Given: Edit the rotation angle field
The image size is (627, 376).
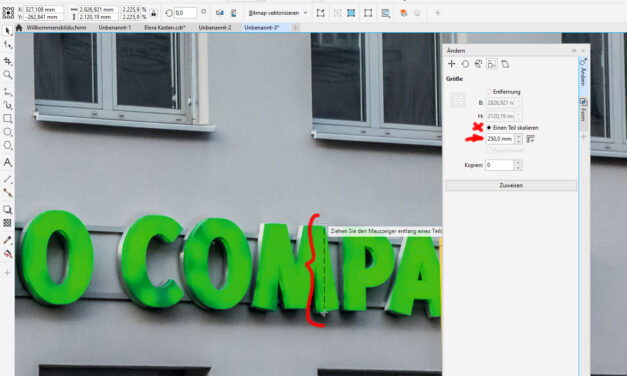Looking at the screenshot, I should point(185,13).
